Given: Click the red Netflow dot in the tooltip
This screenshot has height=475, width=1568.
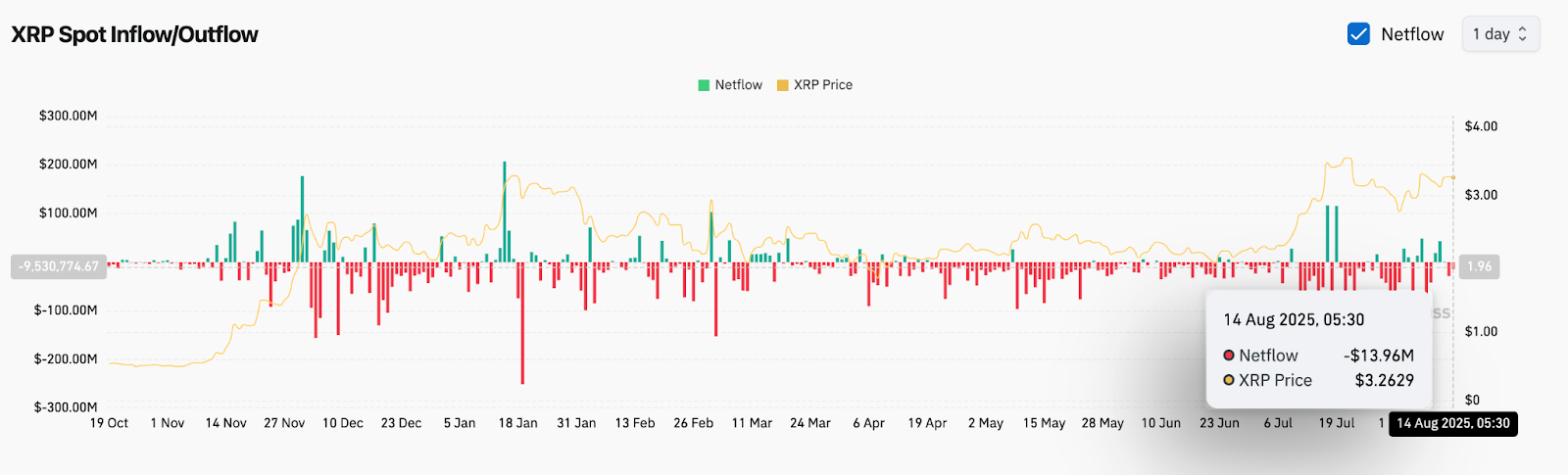Looking at the screenshot, I should (x=1229, y=356).
